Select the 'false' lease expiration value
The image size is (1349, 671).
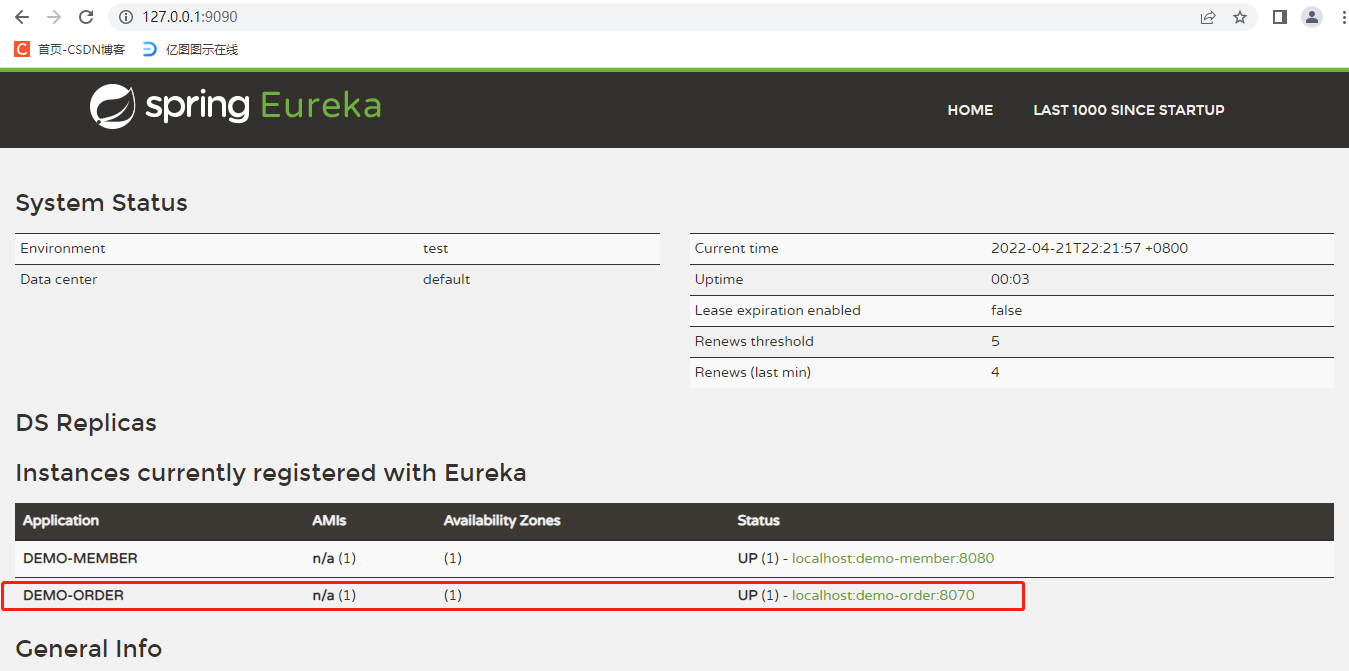coord(1007,310)
